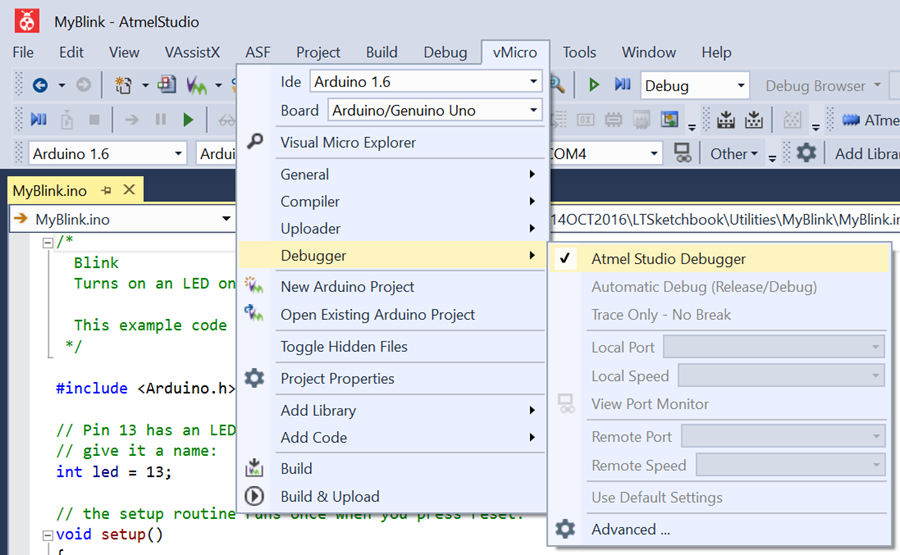This screenshot has width=900, height=555.
Task: Click the green continue arrow in debug toolbar
Action: tap(188, 119)
